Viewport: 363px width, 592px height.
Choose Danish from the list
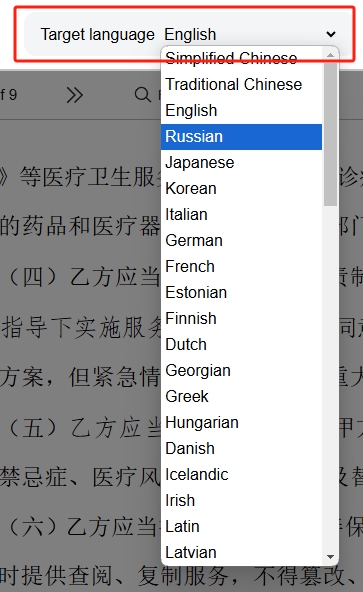(x=241, y=449)
